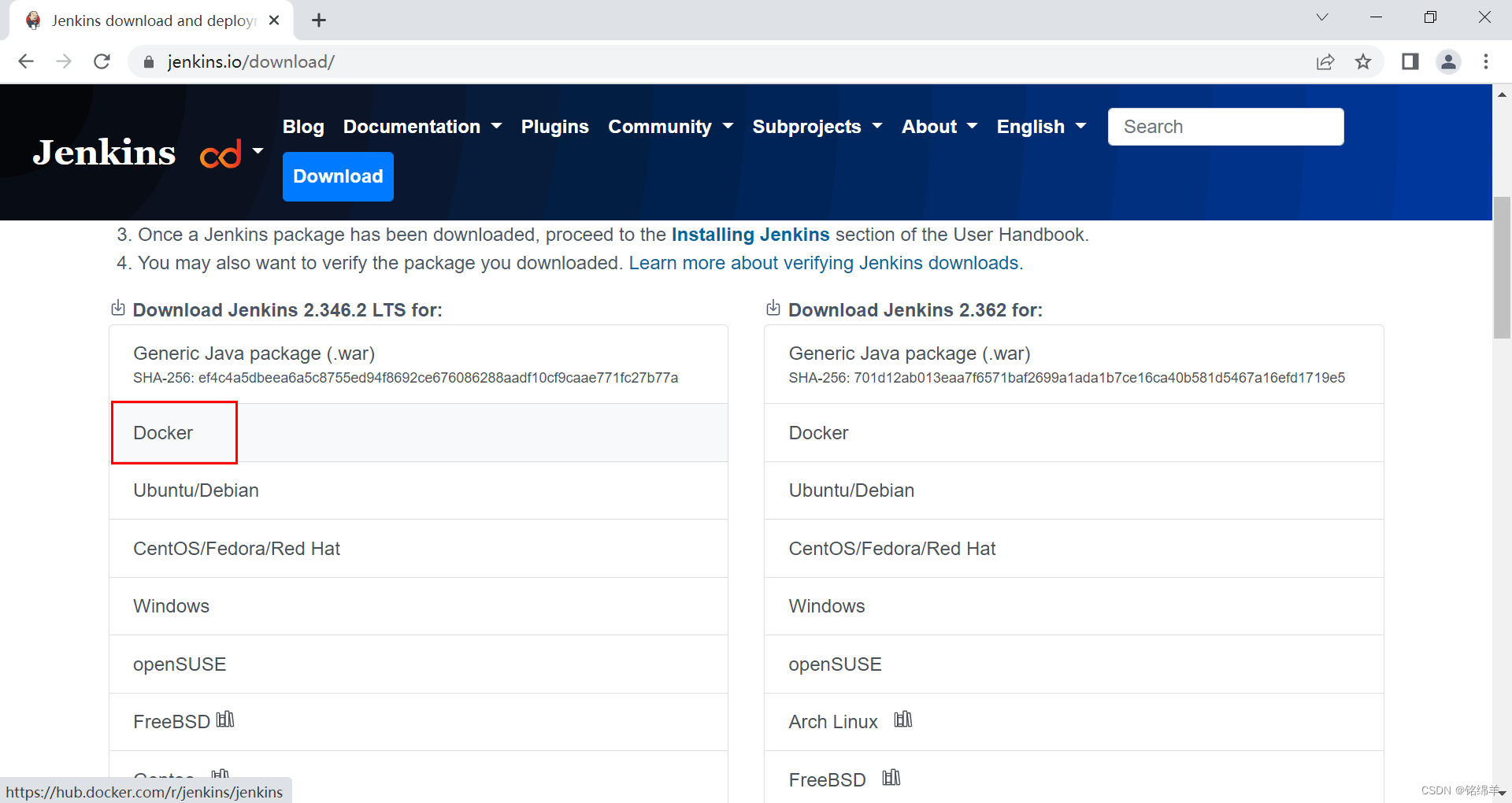Select openSUSE under 2.362 column
This screenshot has width=1512, height=803.
point(1074,664)
